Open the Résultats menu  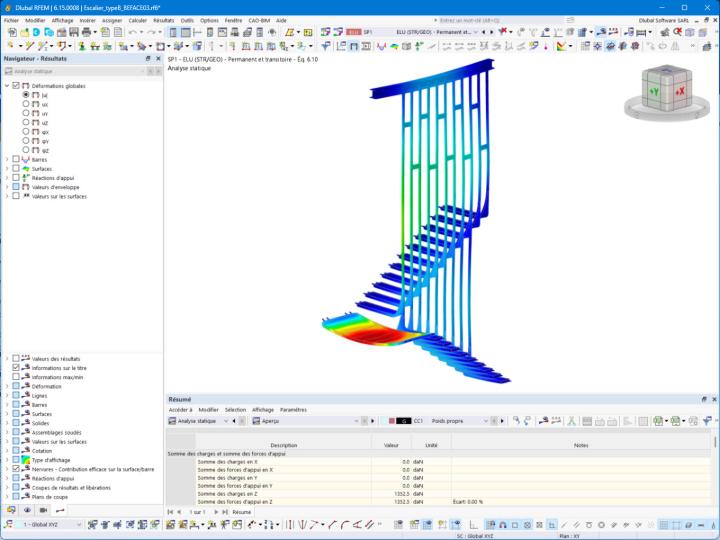point(163,21)
